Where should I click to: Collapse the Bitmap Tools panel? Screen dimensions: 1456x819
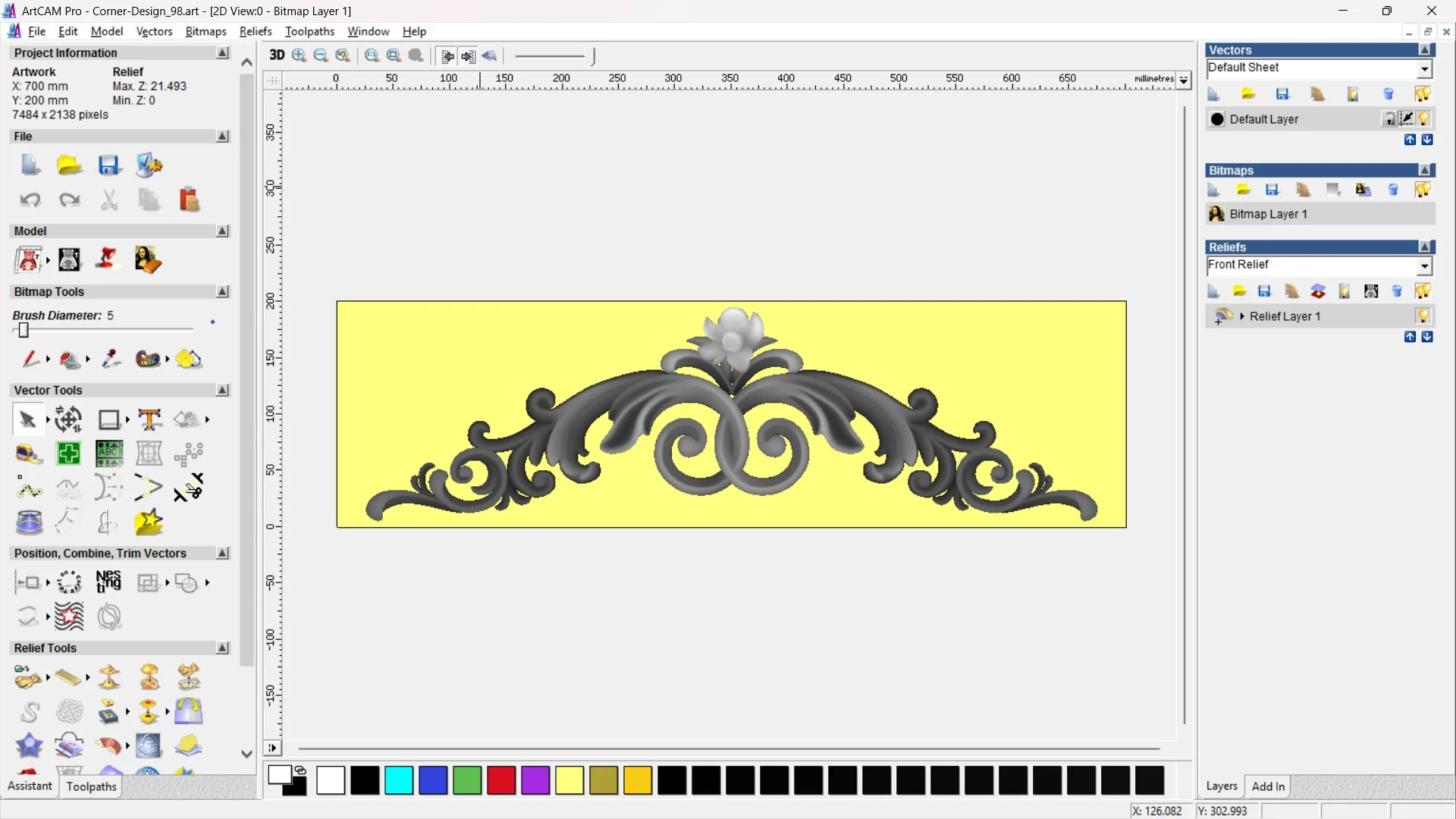click(222, 292)
